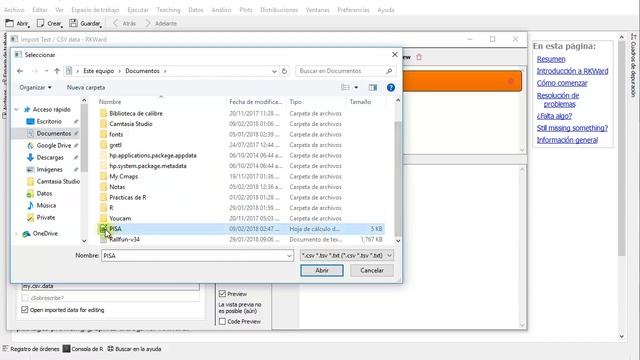The width and height of the screenshot is (640, 360).
Task: Enable the Code Preview checkbox
Action: coord(222,322)
